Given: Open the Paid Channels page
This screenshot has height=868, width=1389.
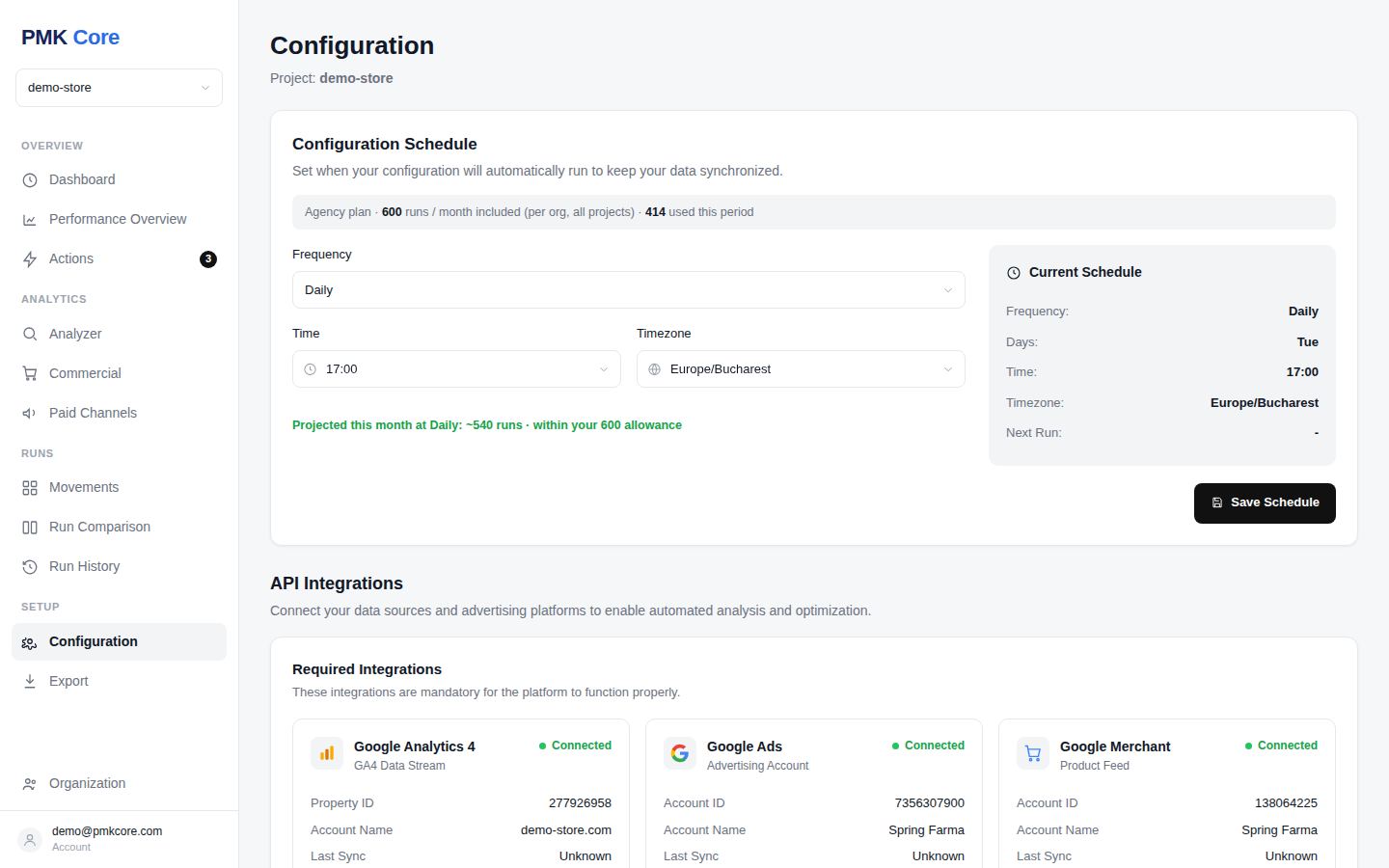Looking at the screenshot, I should pyautogui.click(x=119, y=414).
